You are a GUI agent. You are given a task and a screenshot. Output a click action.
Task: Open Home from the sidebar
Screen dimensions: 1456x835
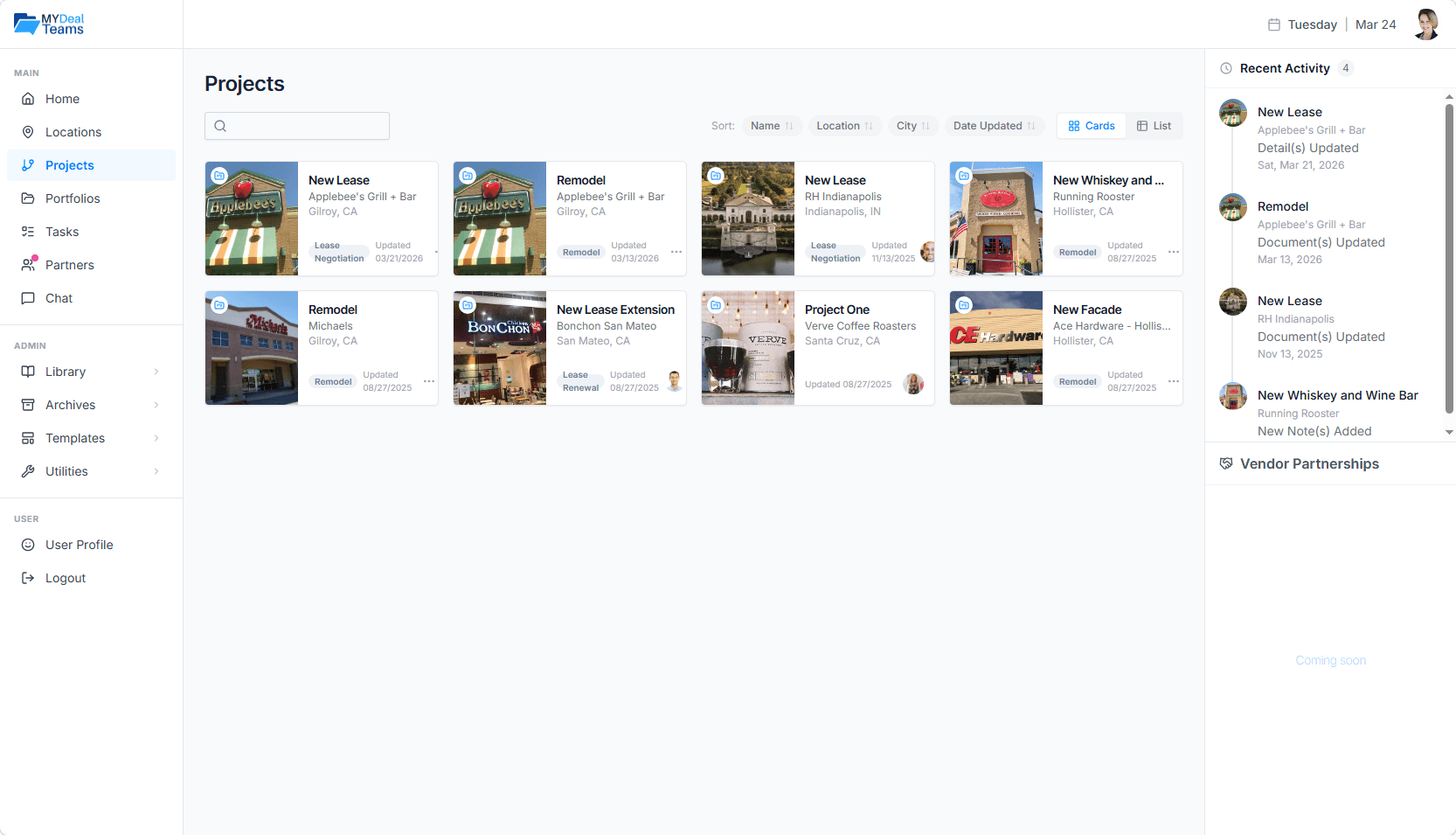pos(91,99)
